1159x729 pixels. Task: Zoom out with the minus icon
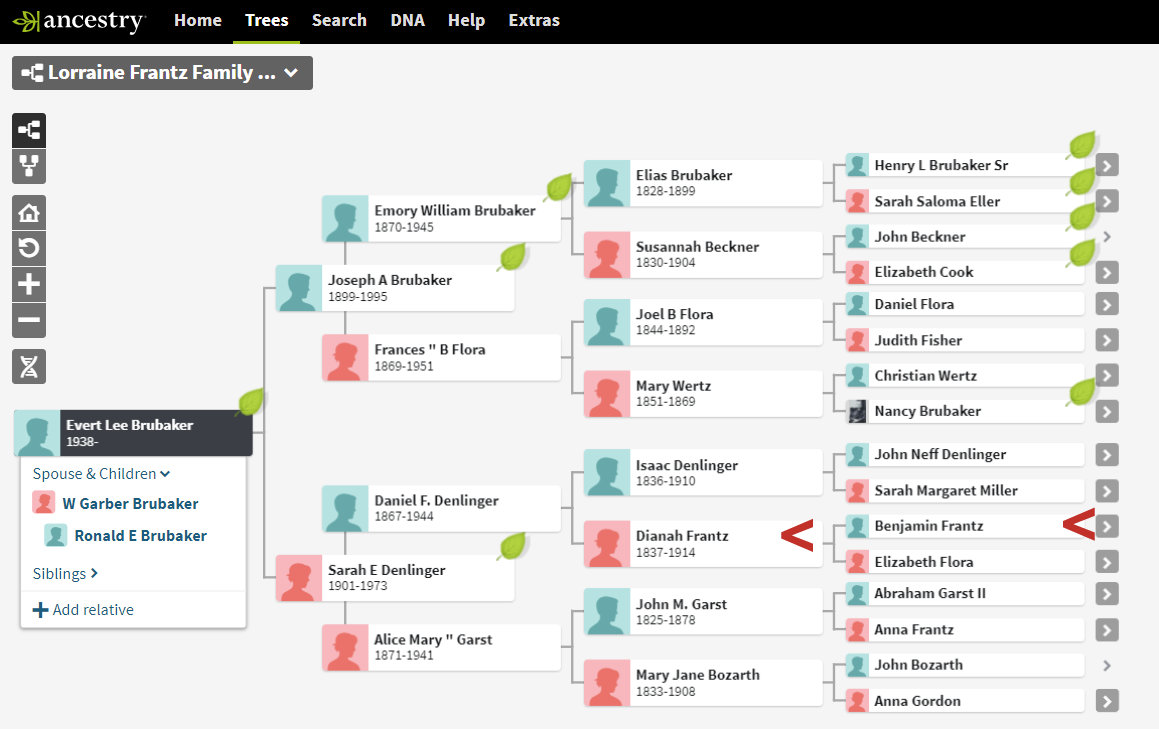pos(29,320)
